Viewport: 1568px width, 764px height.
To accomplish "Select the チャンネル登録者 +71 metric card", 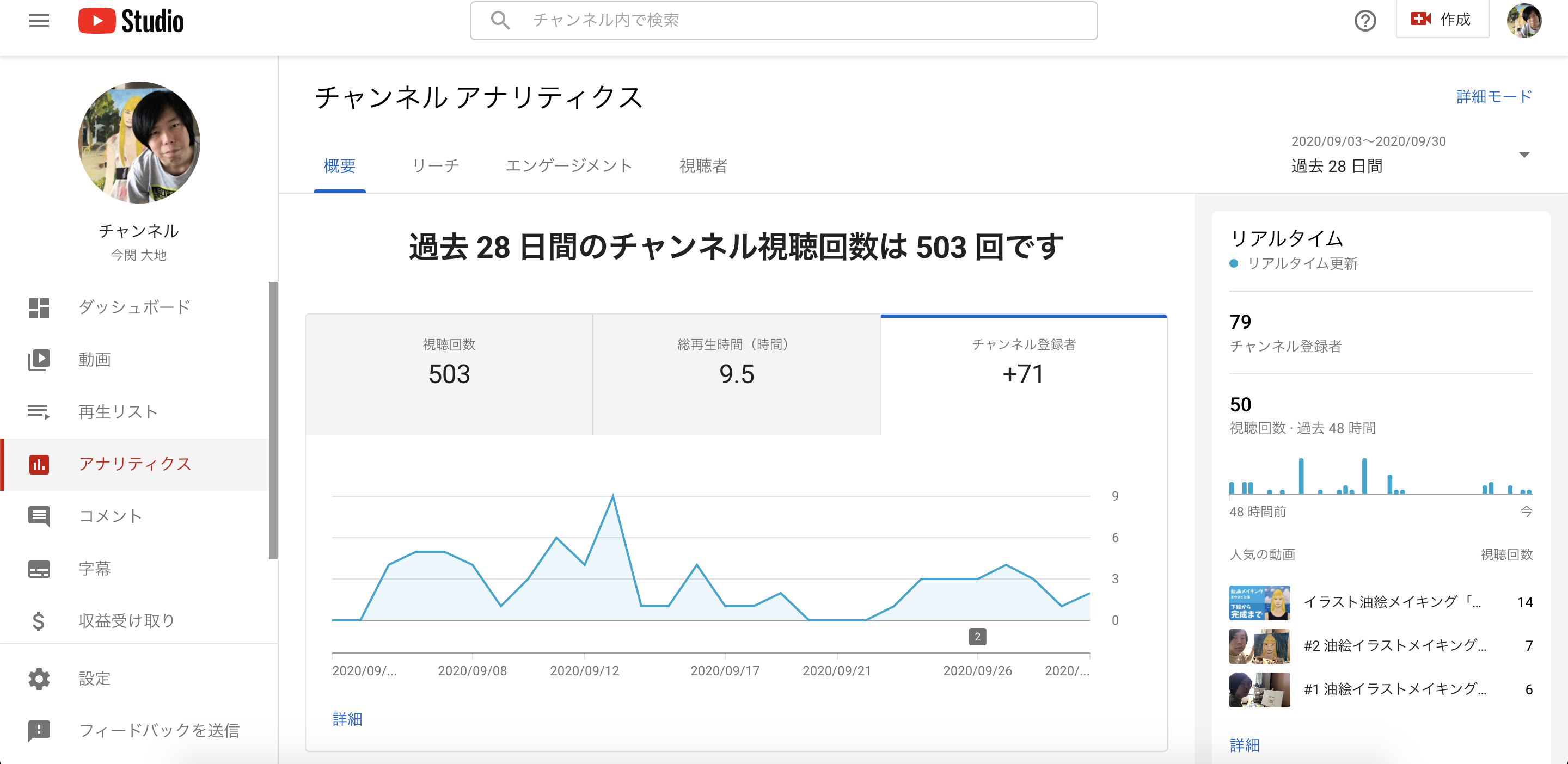I will click(x=1024, y=375).
